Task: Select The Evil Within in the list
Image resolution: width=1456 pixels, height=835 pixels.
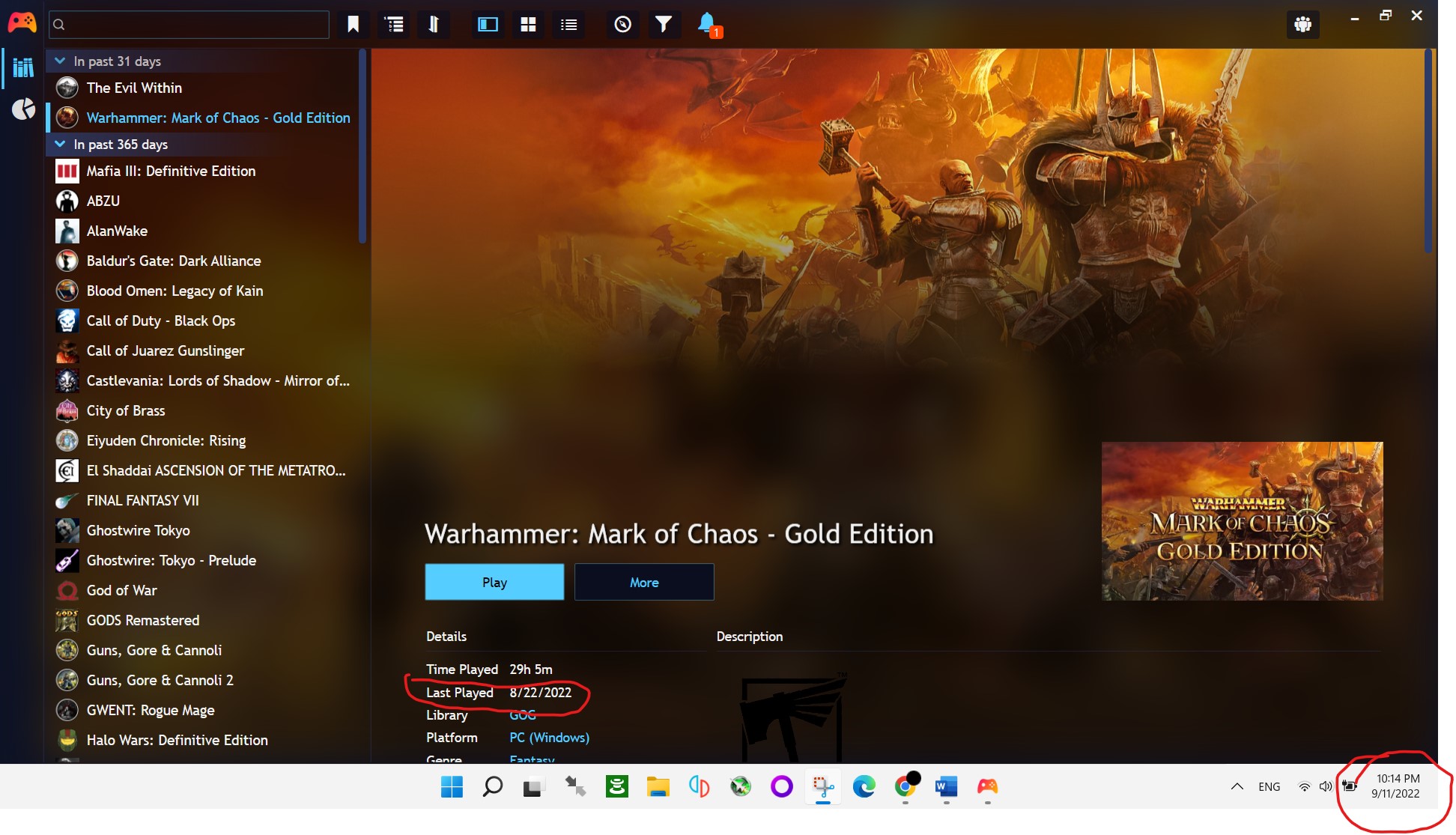Action: (x=202, y=88)
